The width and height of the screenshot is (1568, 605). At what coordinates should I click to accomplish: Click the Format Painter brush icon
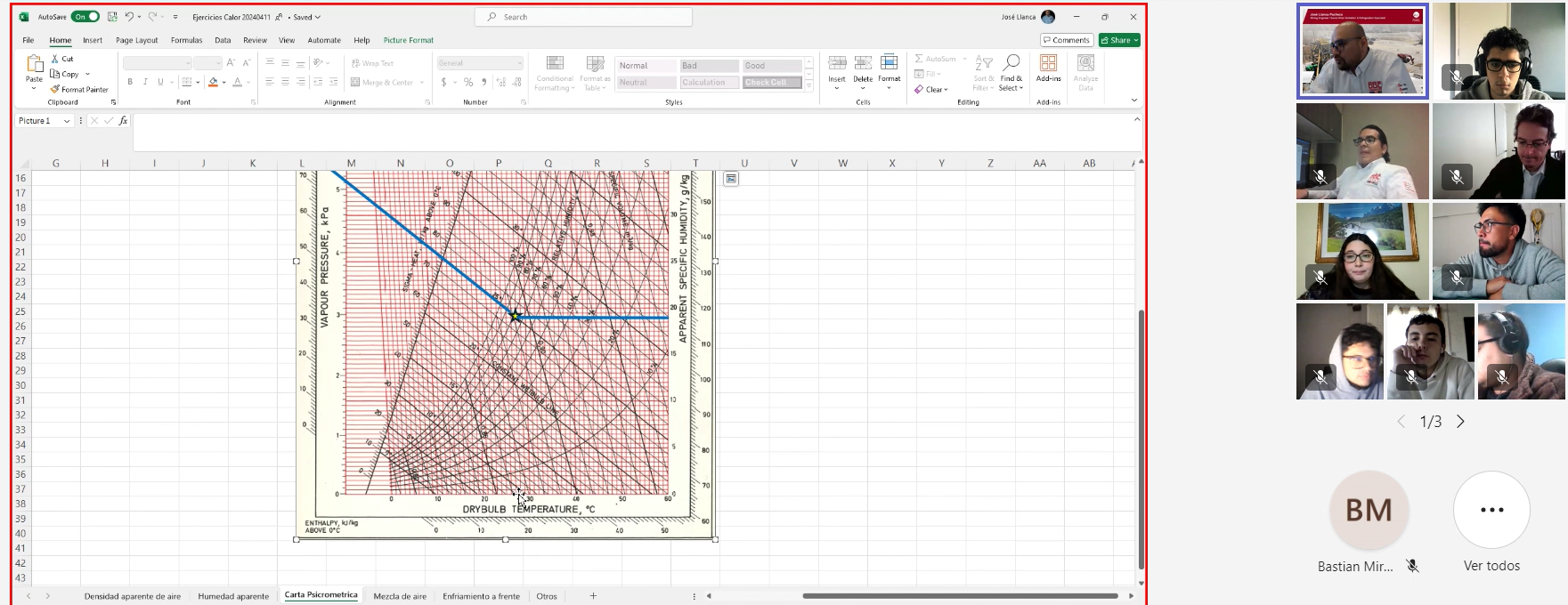pos(55,89)
